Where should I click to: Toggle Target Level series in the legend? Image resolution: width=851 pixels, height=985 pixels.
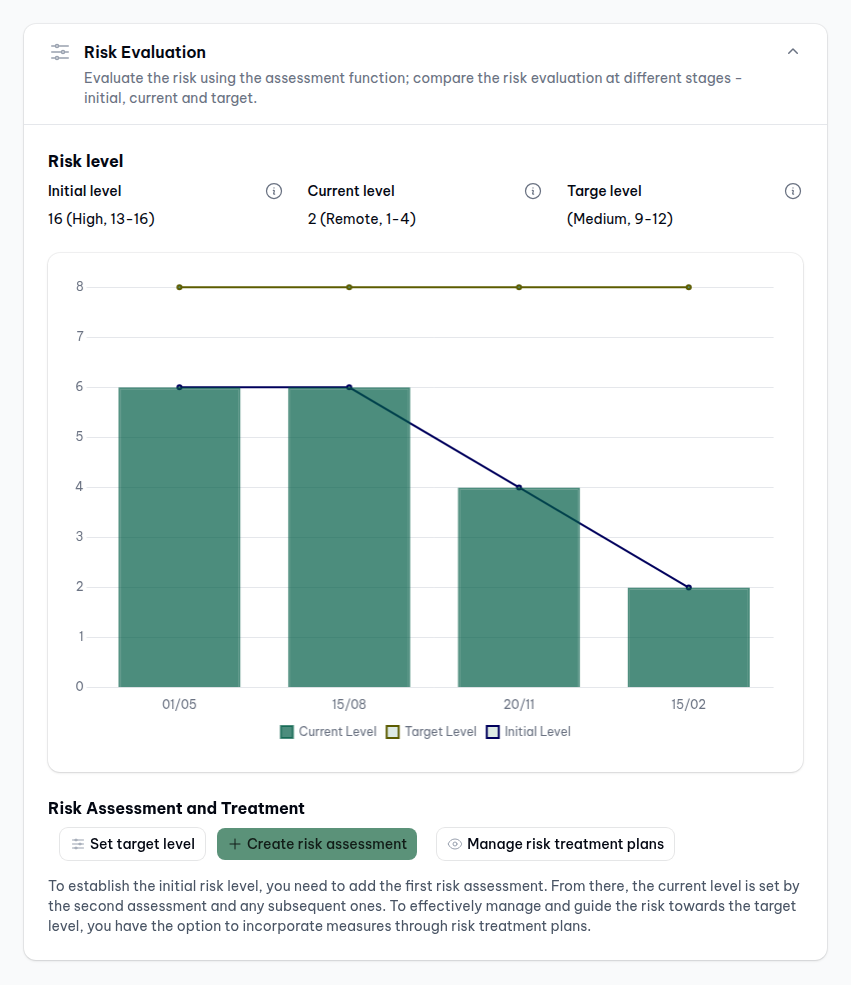coord(431,732)
